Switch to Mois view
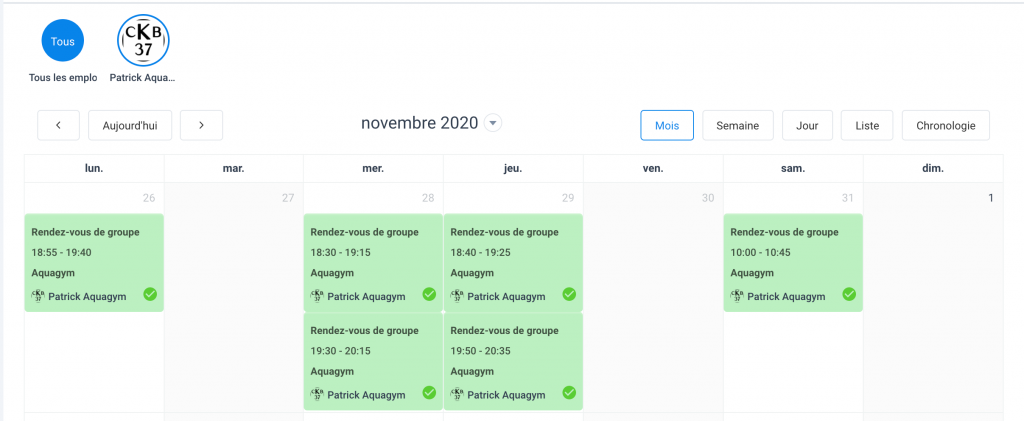The image size is (1024, 421). (x=667, y=125)
